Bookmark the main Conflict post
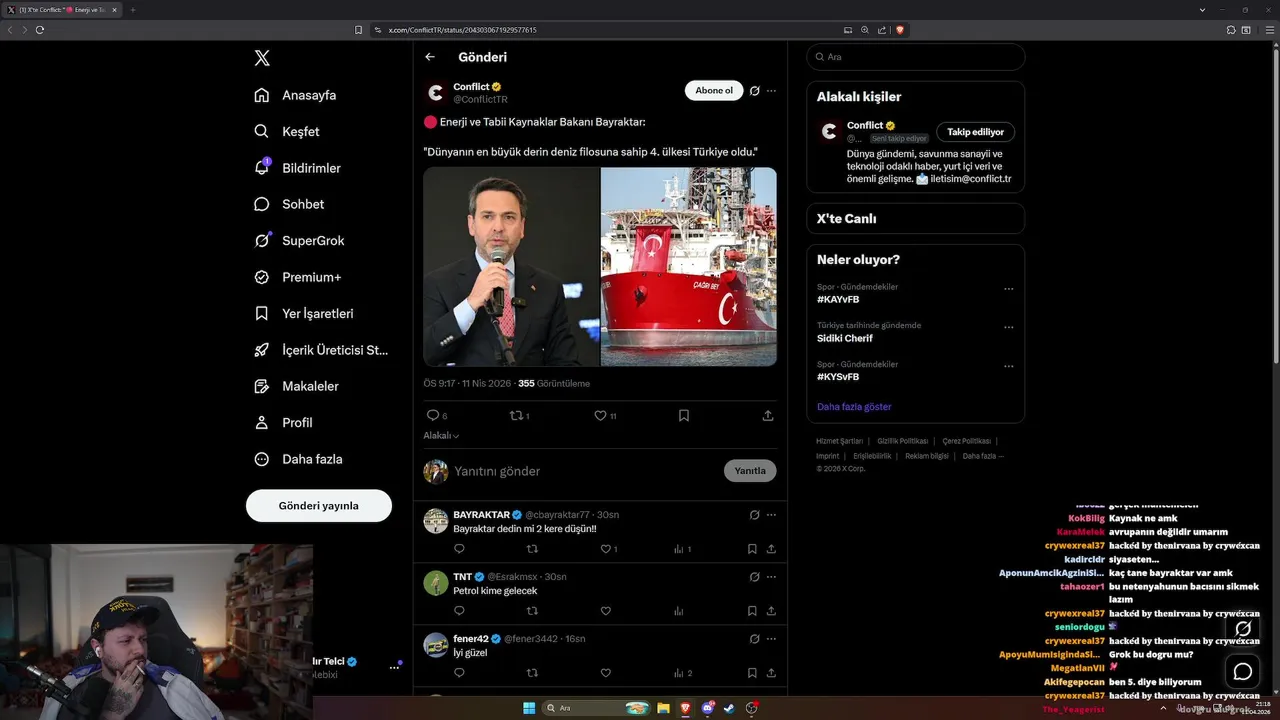This screenshot has width=1280, height=720. [684, 415]
